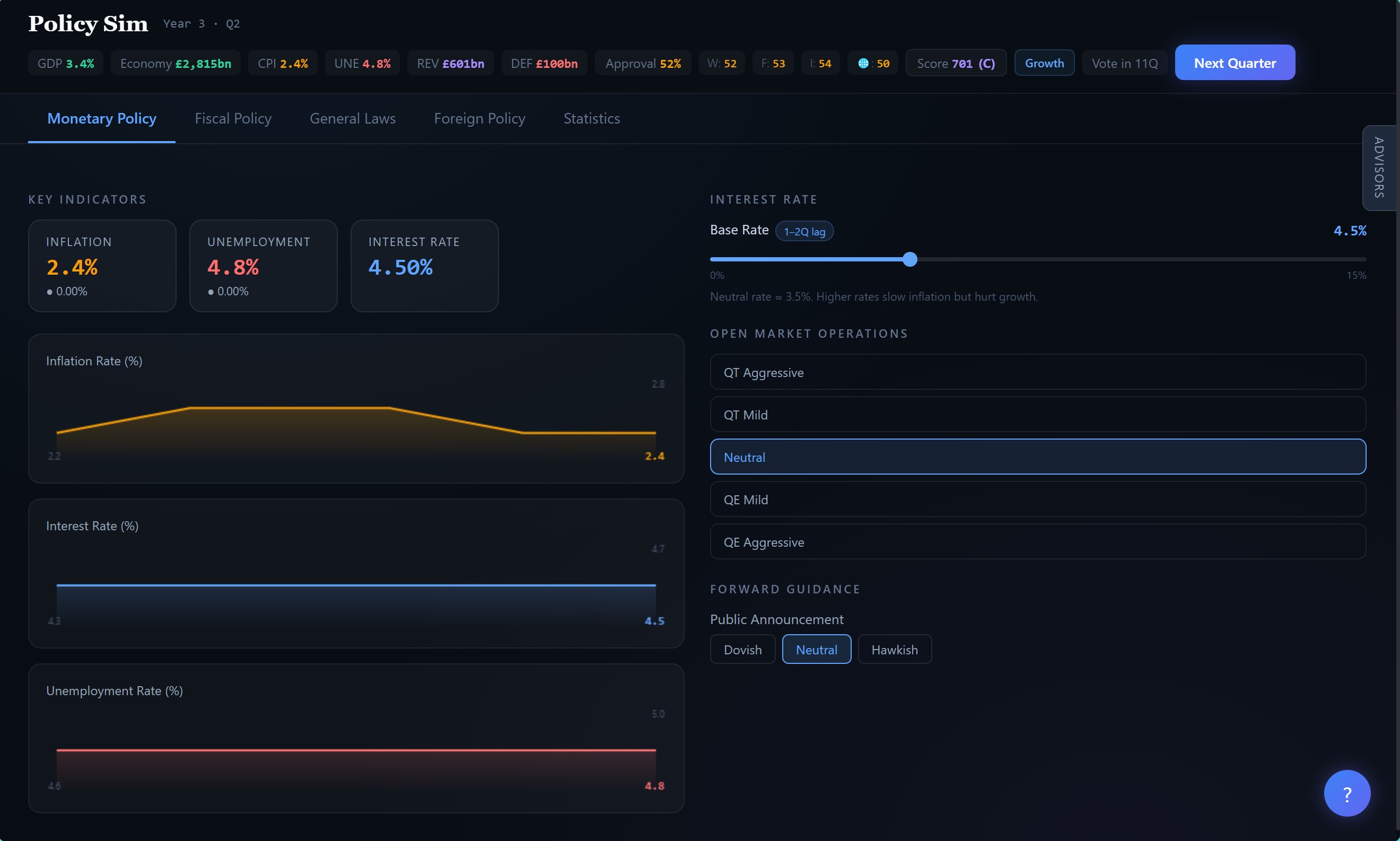Open help with the question mark button
Viewport: 1400px width, 841px height.
pos(1346,793)
